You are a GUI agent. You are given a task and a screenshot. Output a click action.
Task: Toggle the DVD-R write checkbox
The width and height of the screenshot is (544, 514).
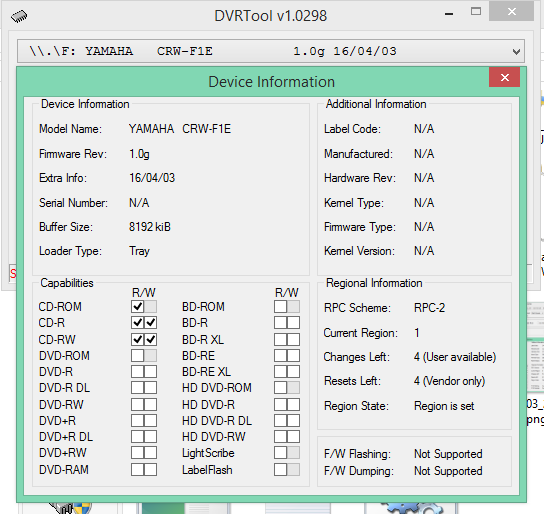(151, 371)
